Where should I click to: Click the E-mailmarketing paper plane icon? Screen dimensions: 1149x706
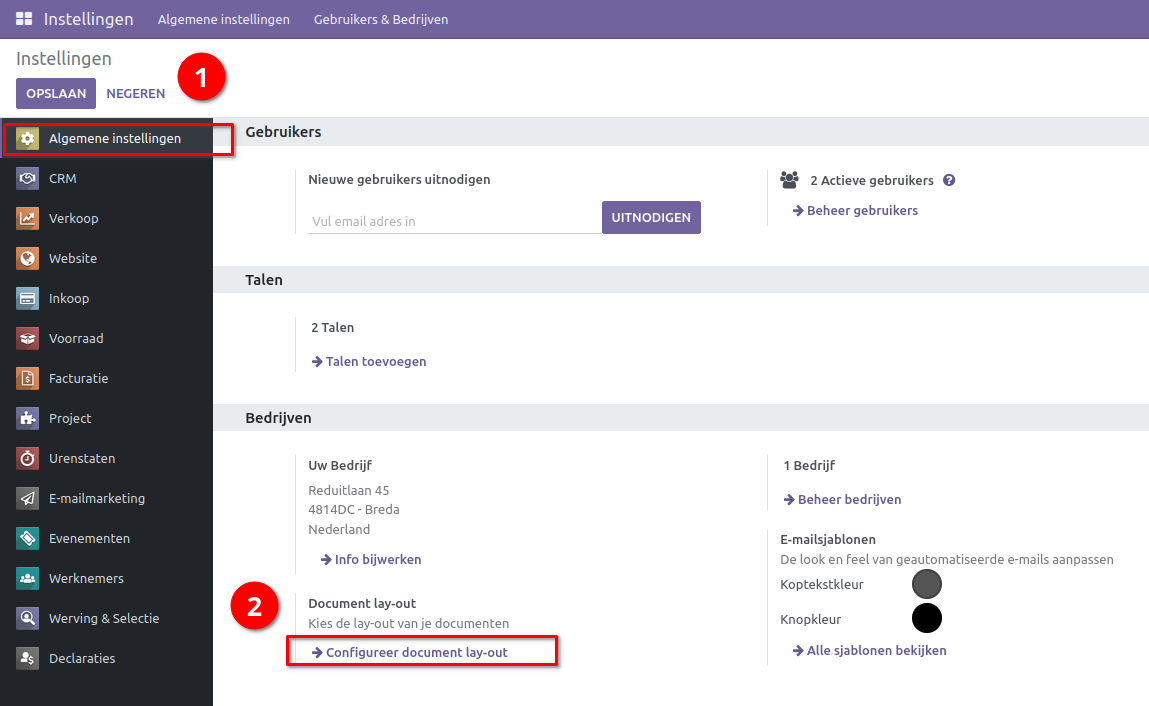coord(27,499)
